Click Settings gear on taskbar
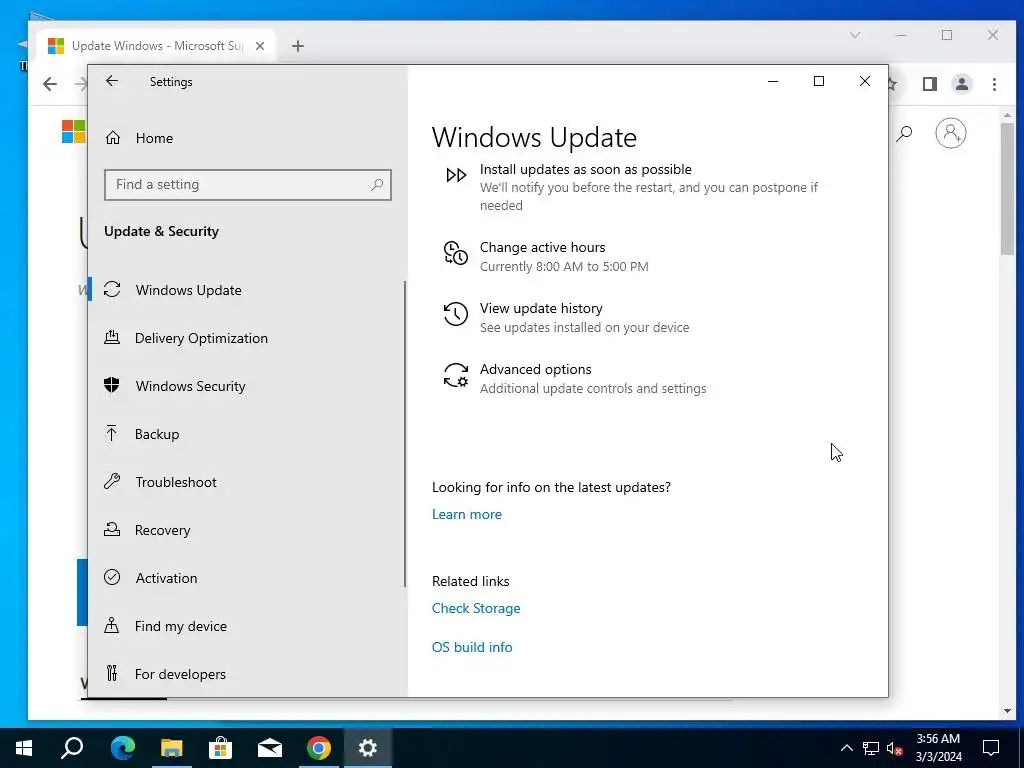This screenshot has height=768, width=1024. click(368, 748)
